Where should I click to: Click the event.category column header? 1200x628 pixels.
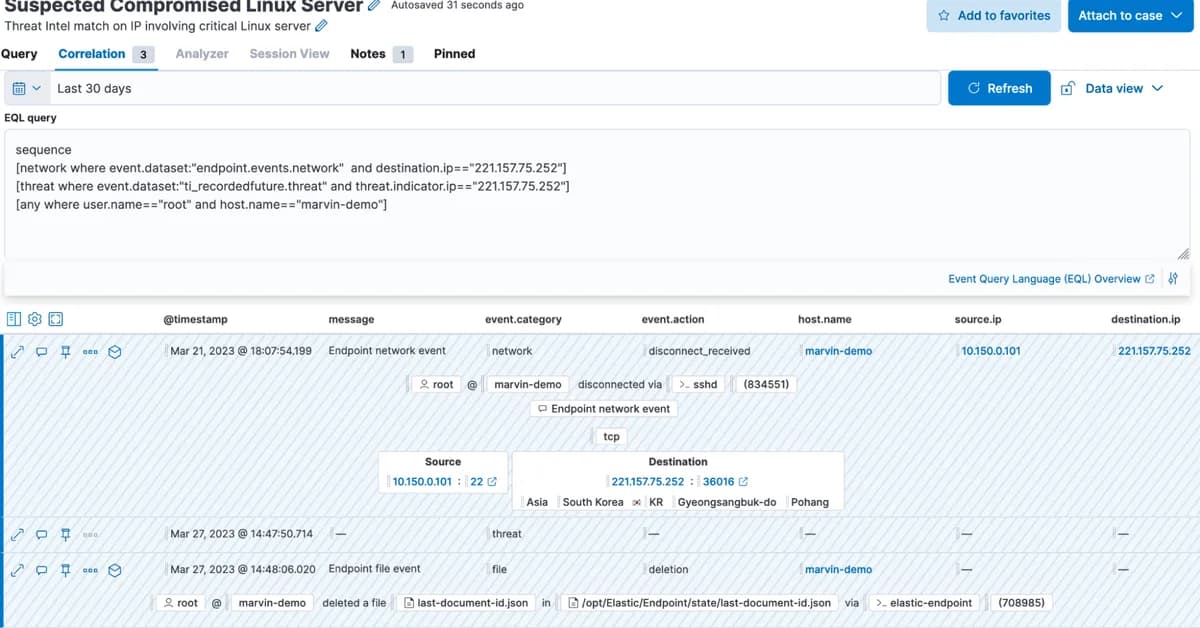tap(523, 319)
